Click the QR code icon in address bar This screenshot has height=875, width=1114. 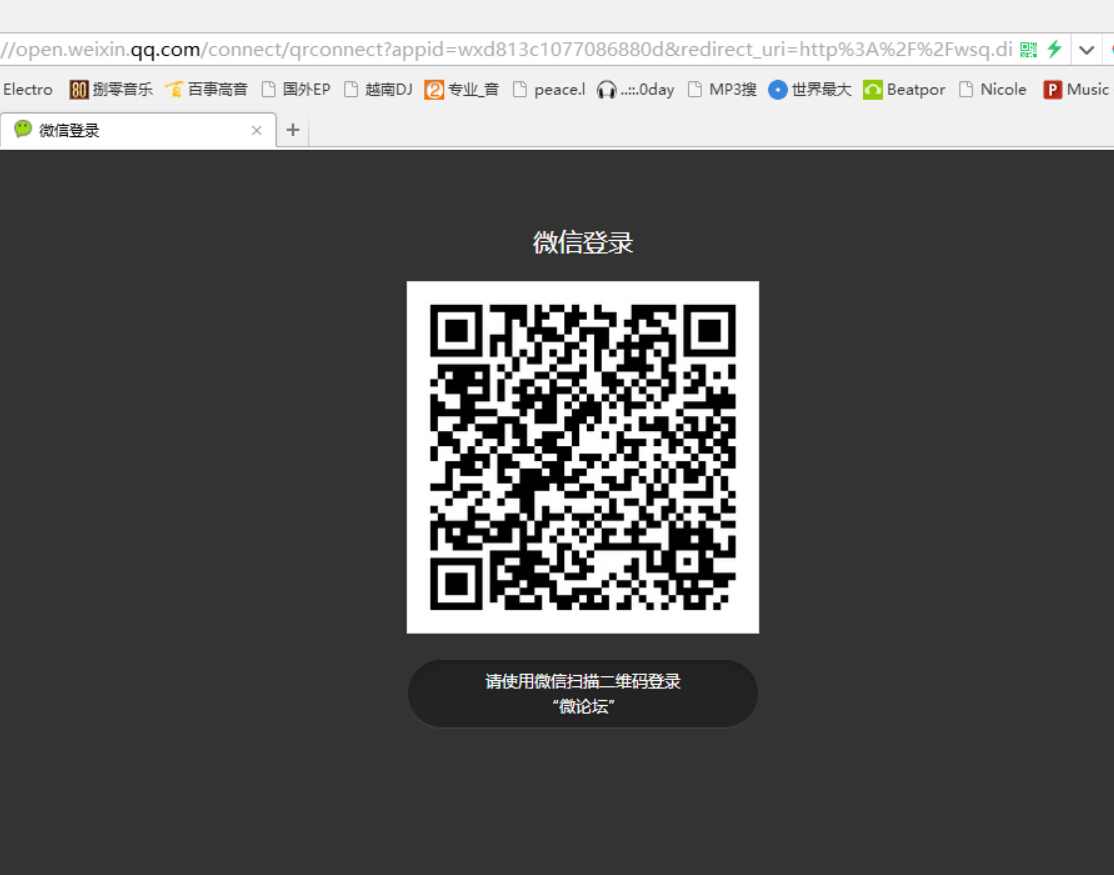tap(1028, 50)
